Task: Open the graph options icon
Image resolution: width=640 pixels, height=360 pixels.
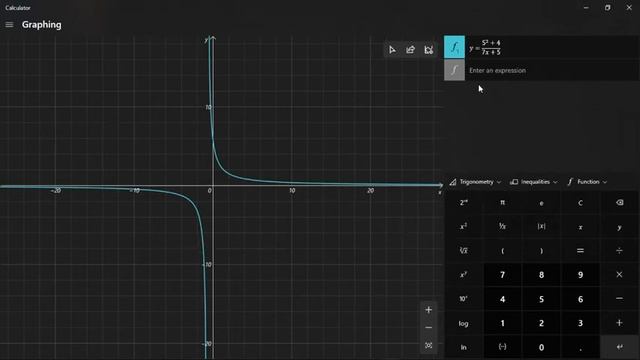Action: tap(428, 50)
